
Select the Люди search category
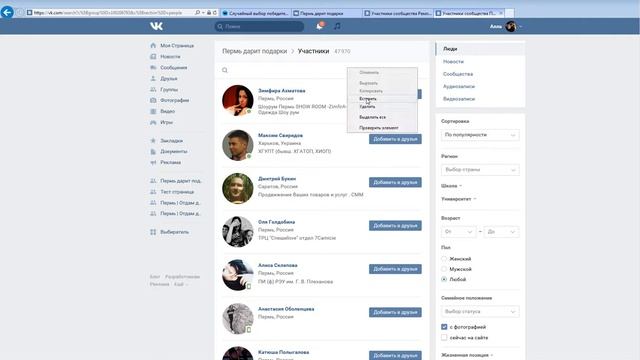(x=480, y=49)
